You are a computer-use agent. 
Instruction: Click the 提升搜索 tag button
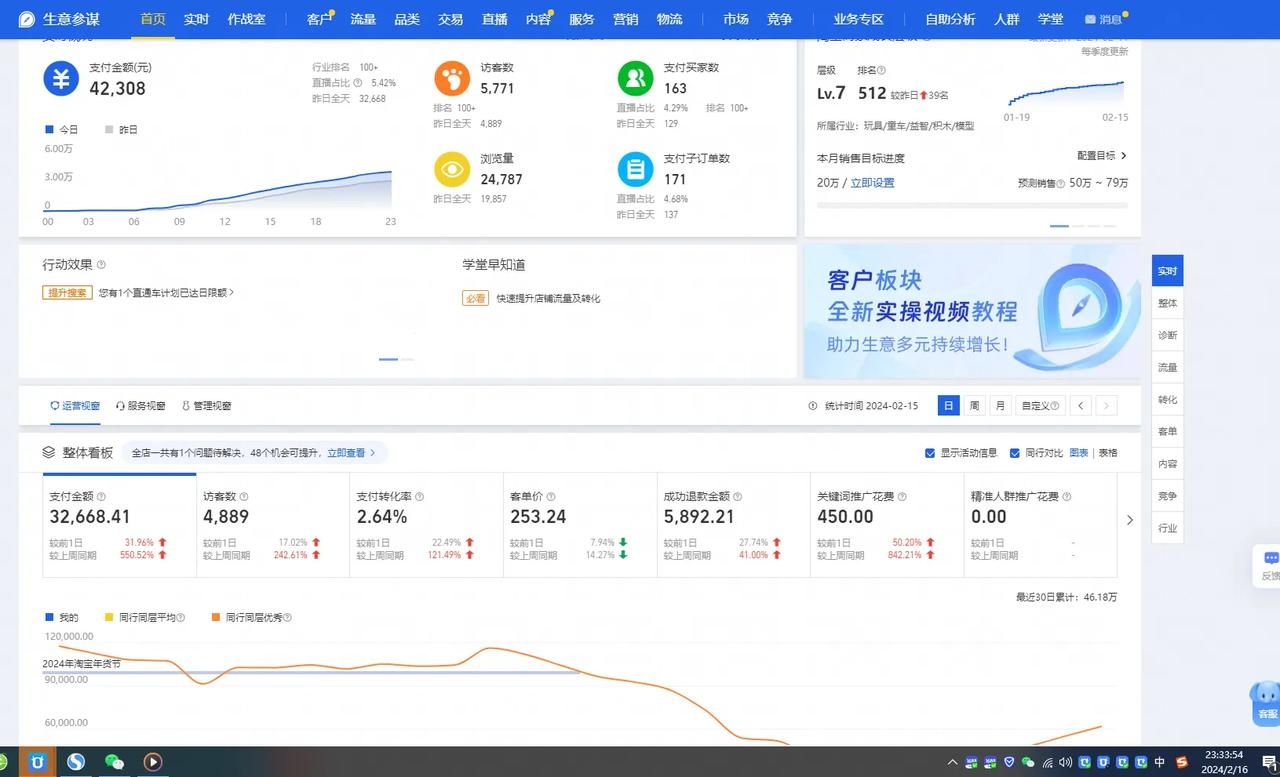[67, 293]
